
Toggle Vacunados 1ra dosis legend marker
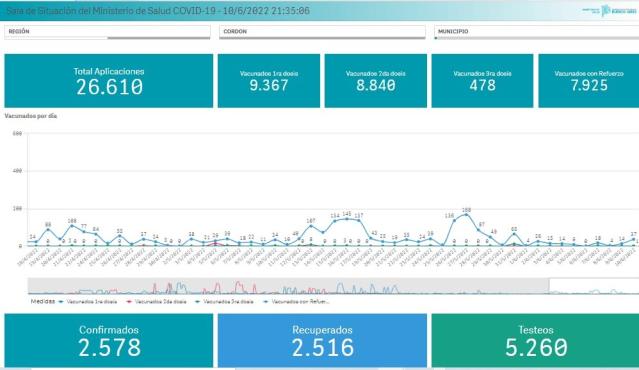click(61, 302)
